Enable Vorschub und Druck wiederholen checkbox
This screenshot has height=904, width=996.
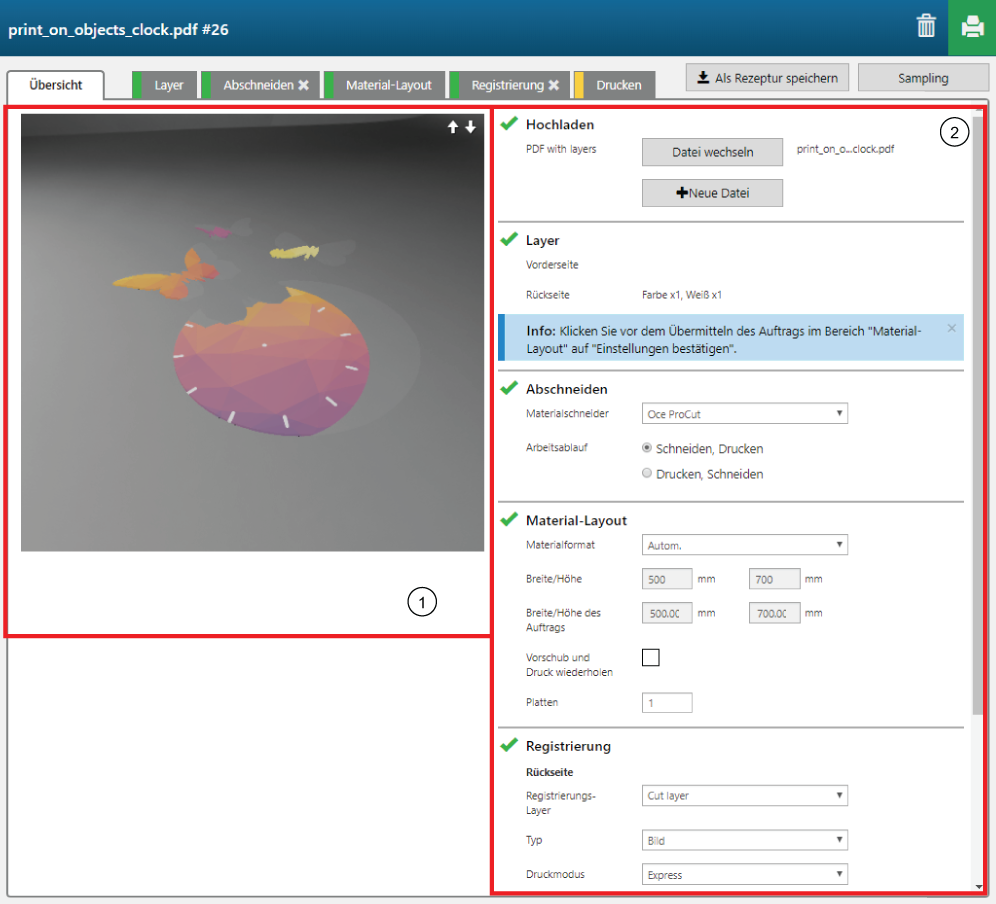651,657
